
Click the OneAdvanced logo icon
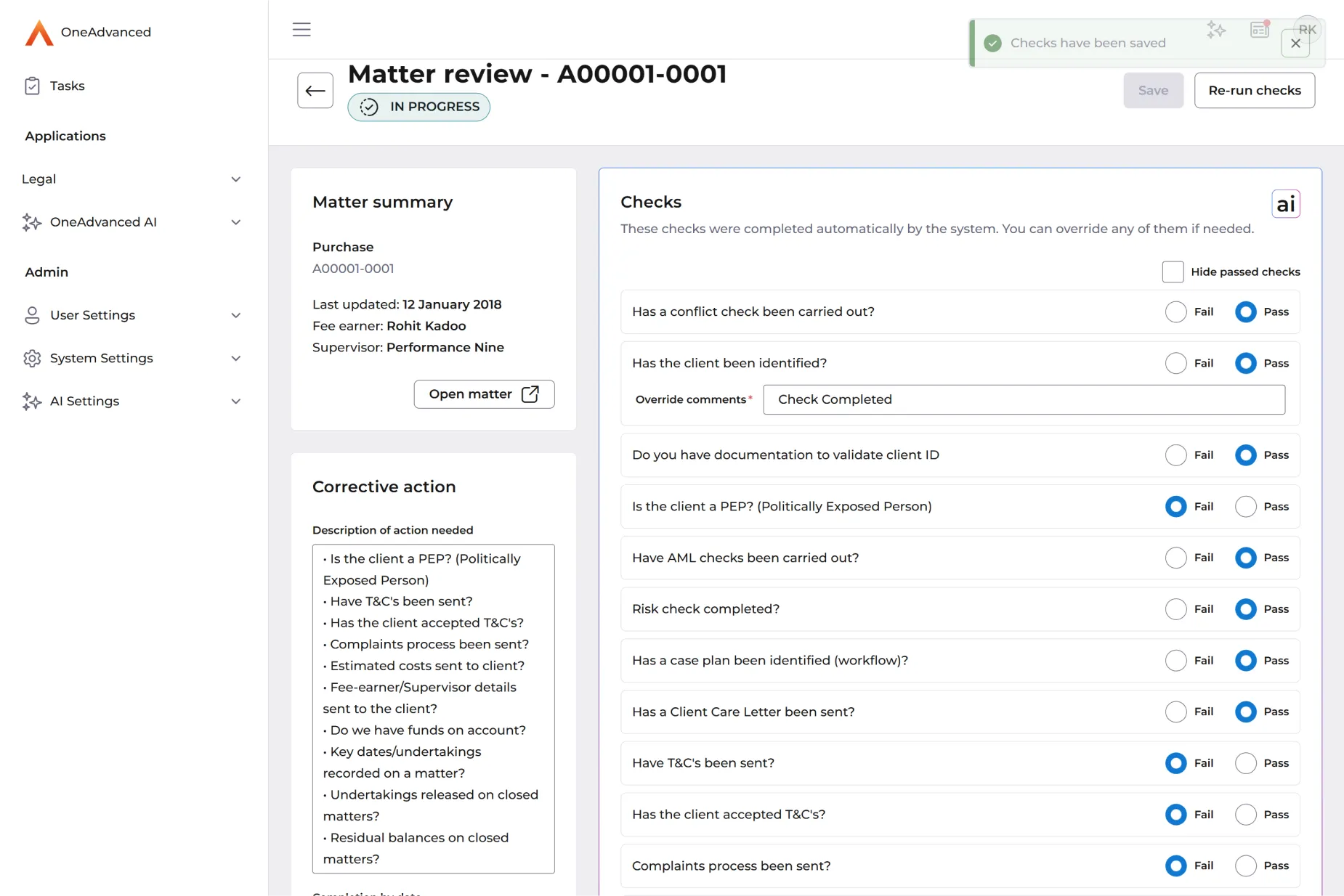pos(39,33)
